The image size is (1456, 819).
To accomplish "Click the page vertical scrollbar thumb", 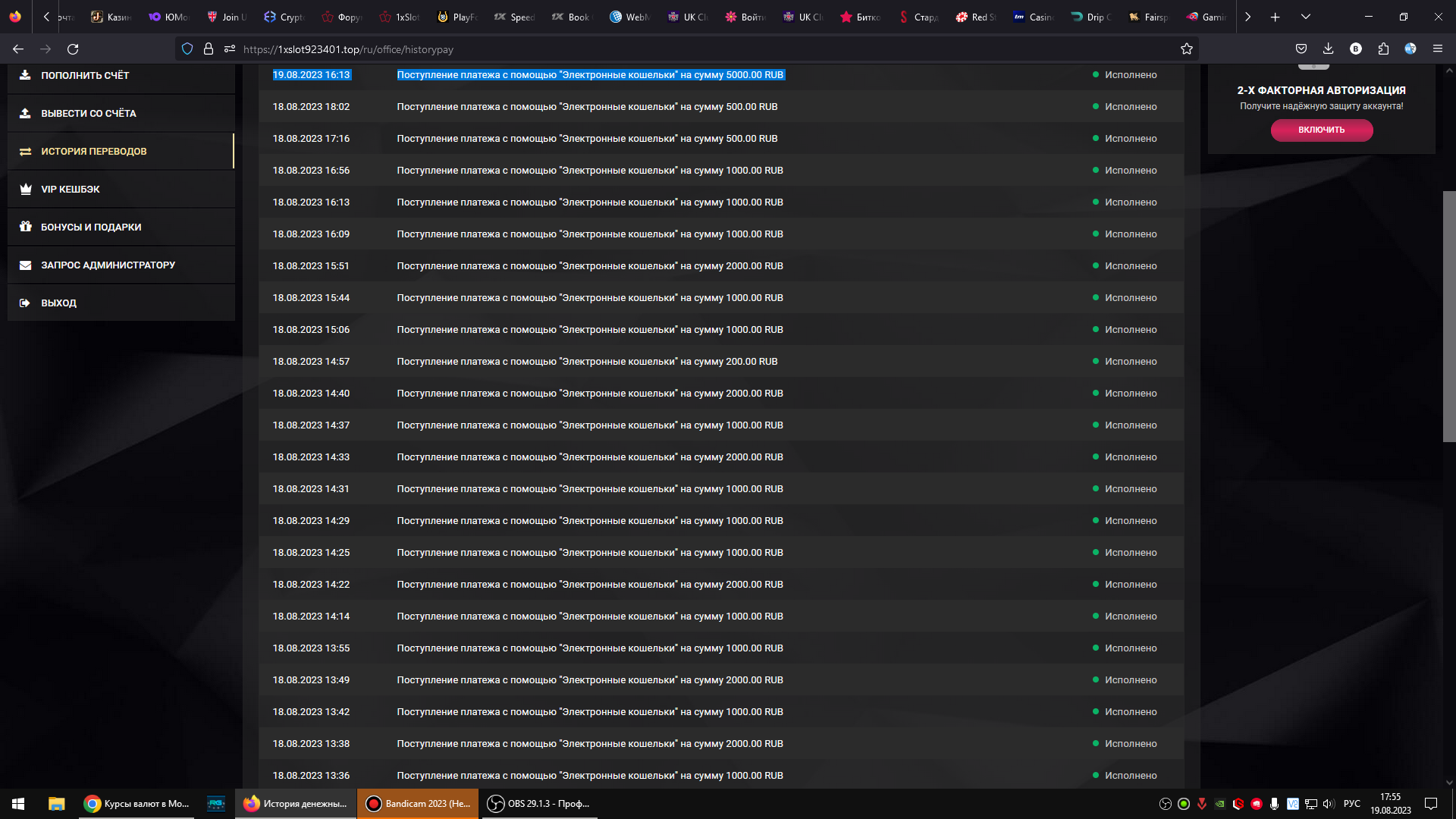I will [x=1448, y=316].
